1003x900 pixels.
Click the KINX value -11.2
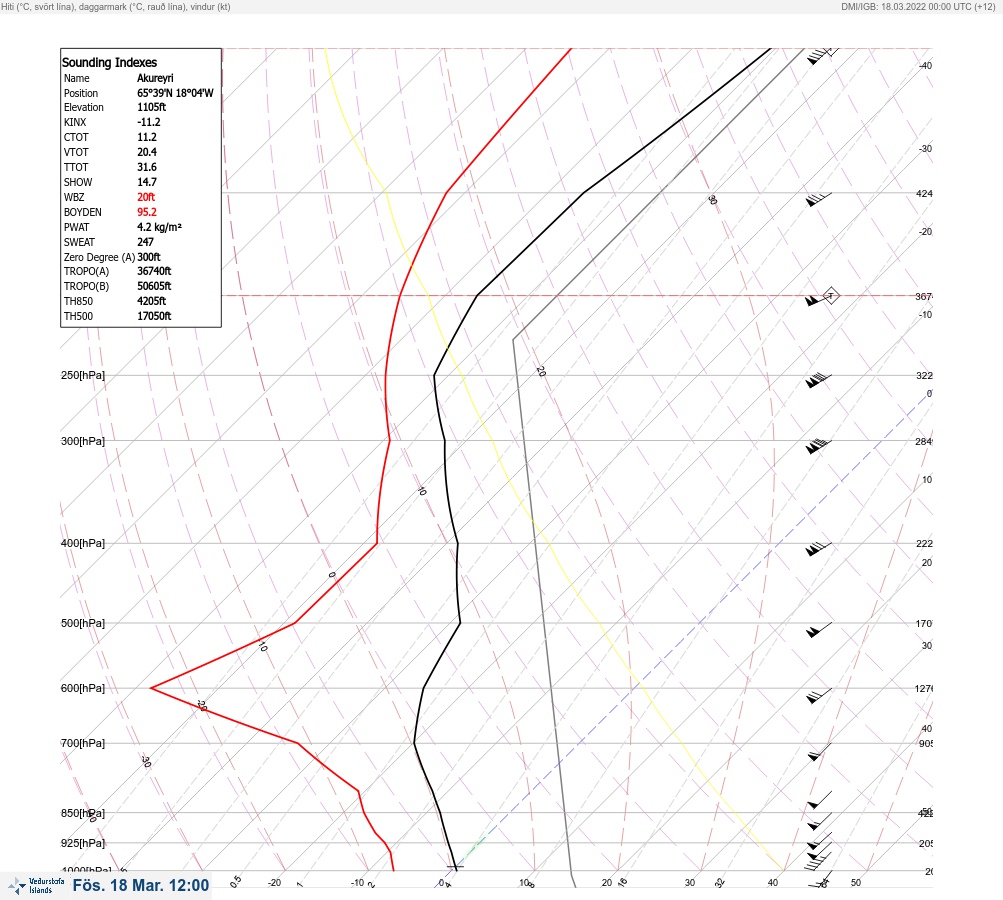(148, 122)
